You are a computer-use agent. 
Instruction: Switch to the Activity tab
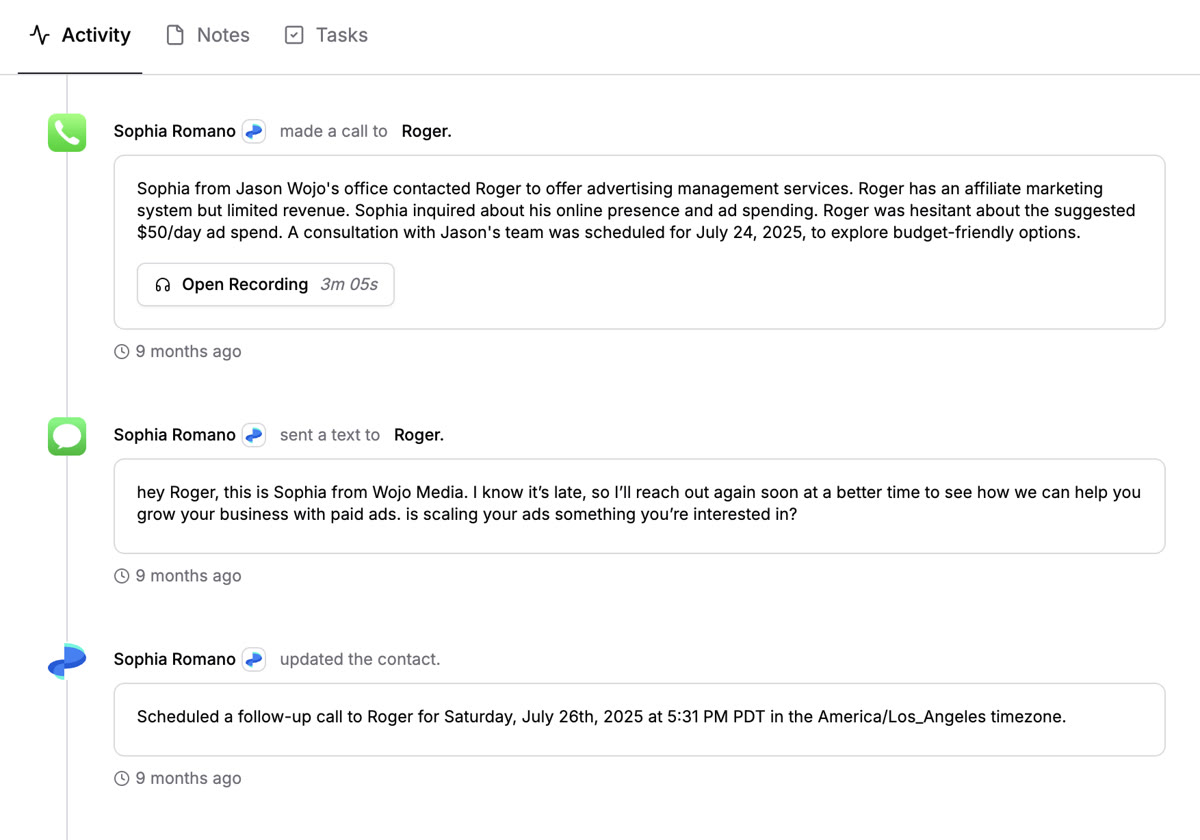point(80,36)
